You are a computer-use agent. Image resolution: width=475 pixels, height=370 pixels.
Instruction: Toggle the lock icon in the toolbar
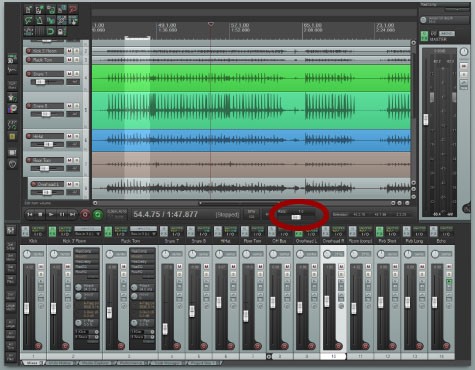click(60, 32)
